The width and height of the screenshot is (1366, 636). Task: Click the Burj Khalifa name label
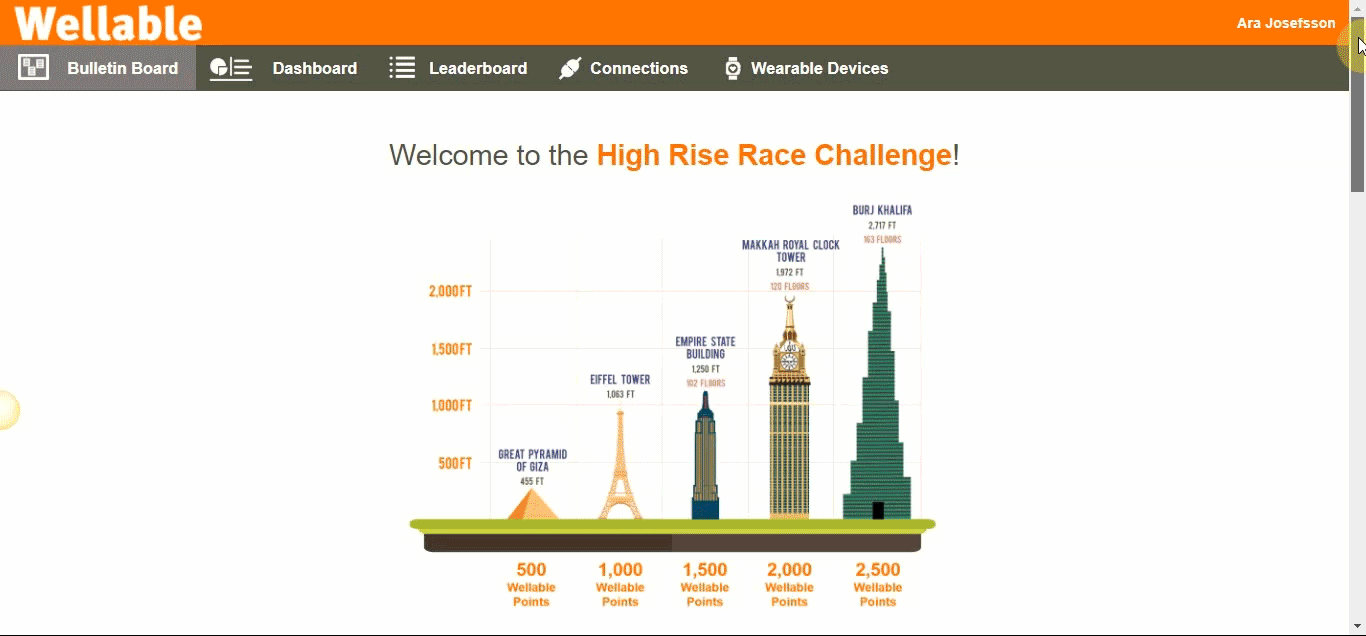click(x=882, y=210)
